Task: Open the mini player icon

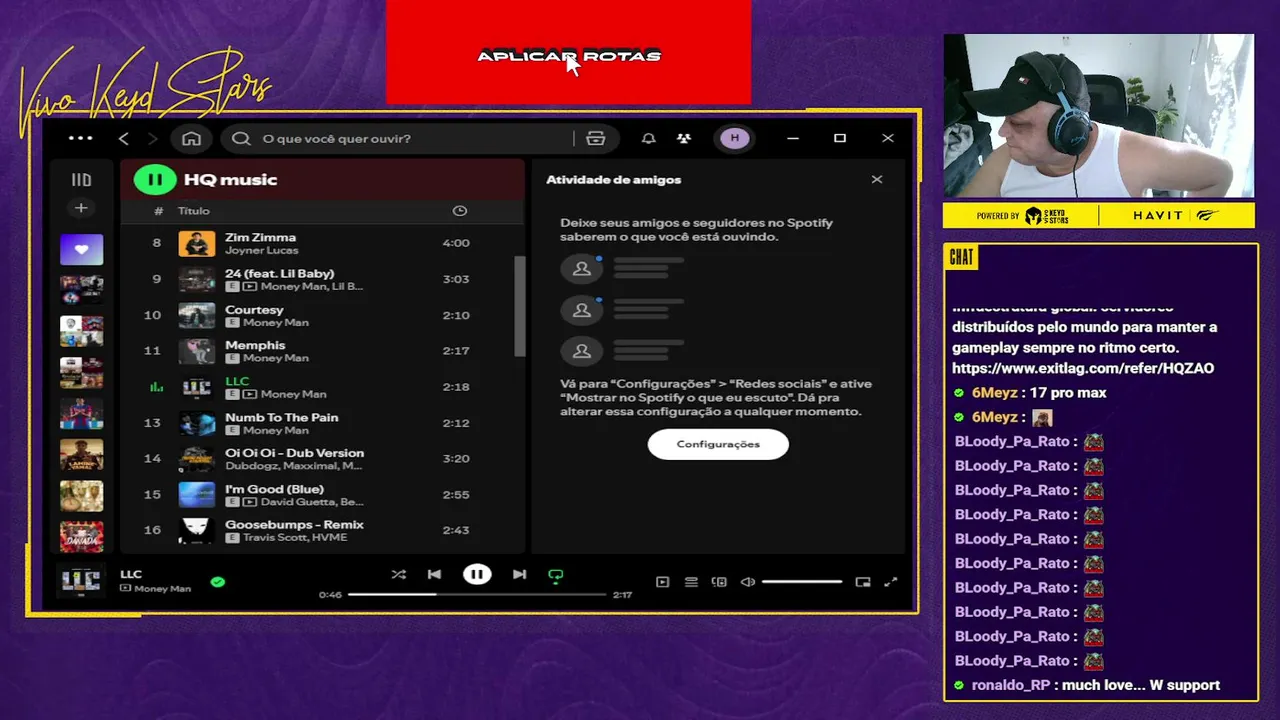Action: click(x=863, y=582)
